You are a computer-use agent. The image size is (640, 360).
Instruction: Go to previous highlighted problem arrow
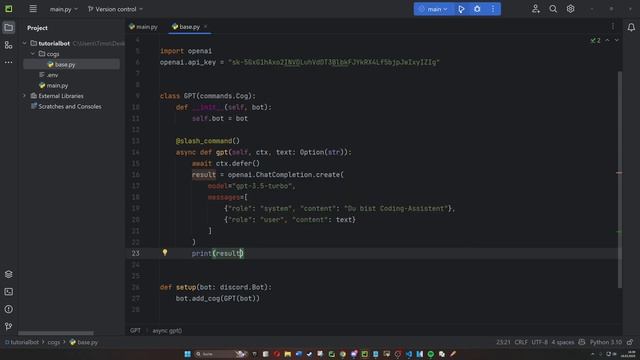[607, 40]
